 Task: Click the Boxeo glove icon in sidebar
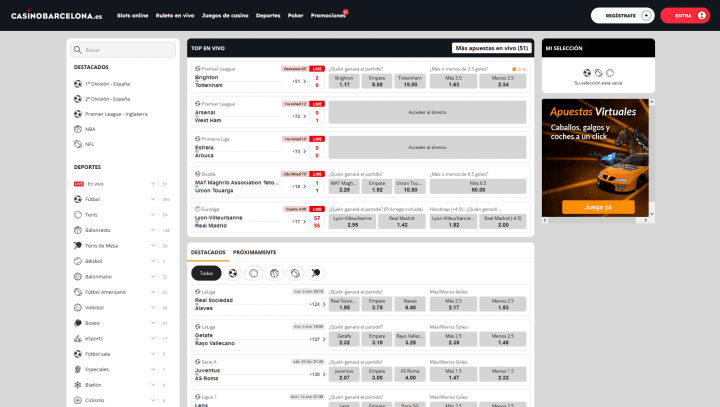(78, 323)
